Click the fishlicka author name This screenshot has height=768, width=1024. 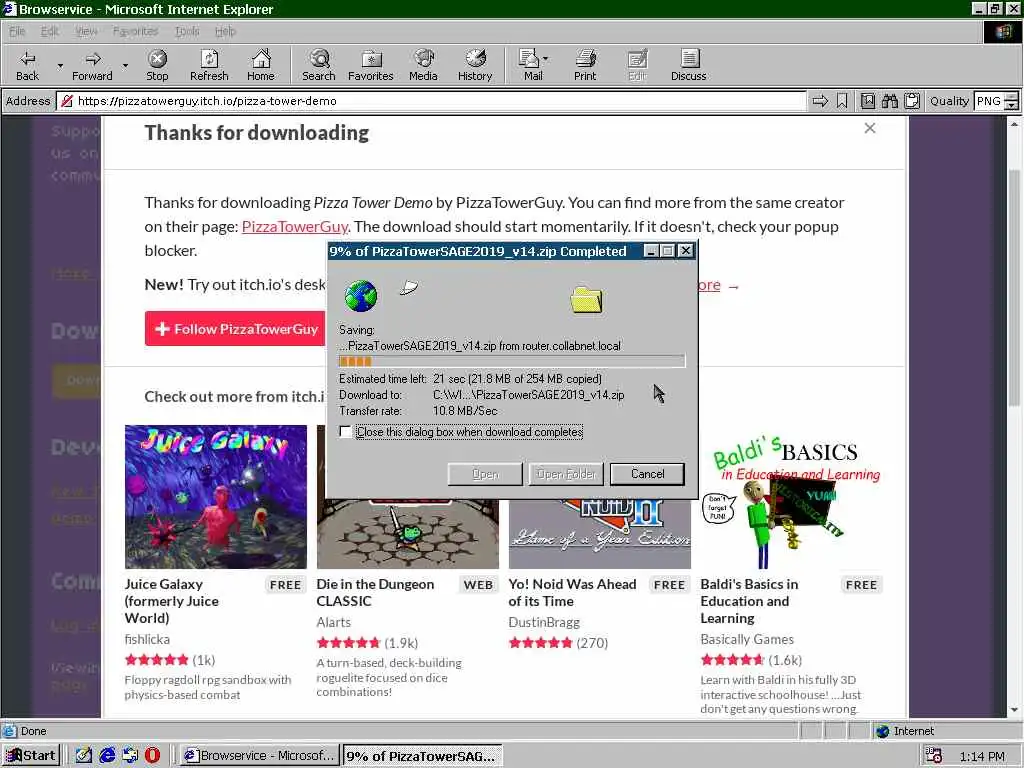[147, 639]
